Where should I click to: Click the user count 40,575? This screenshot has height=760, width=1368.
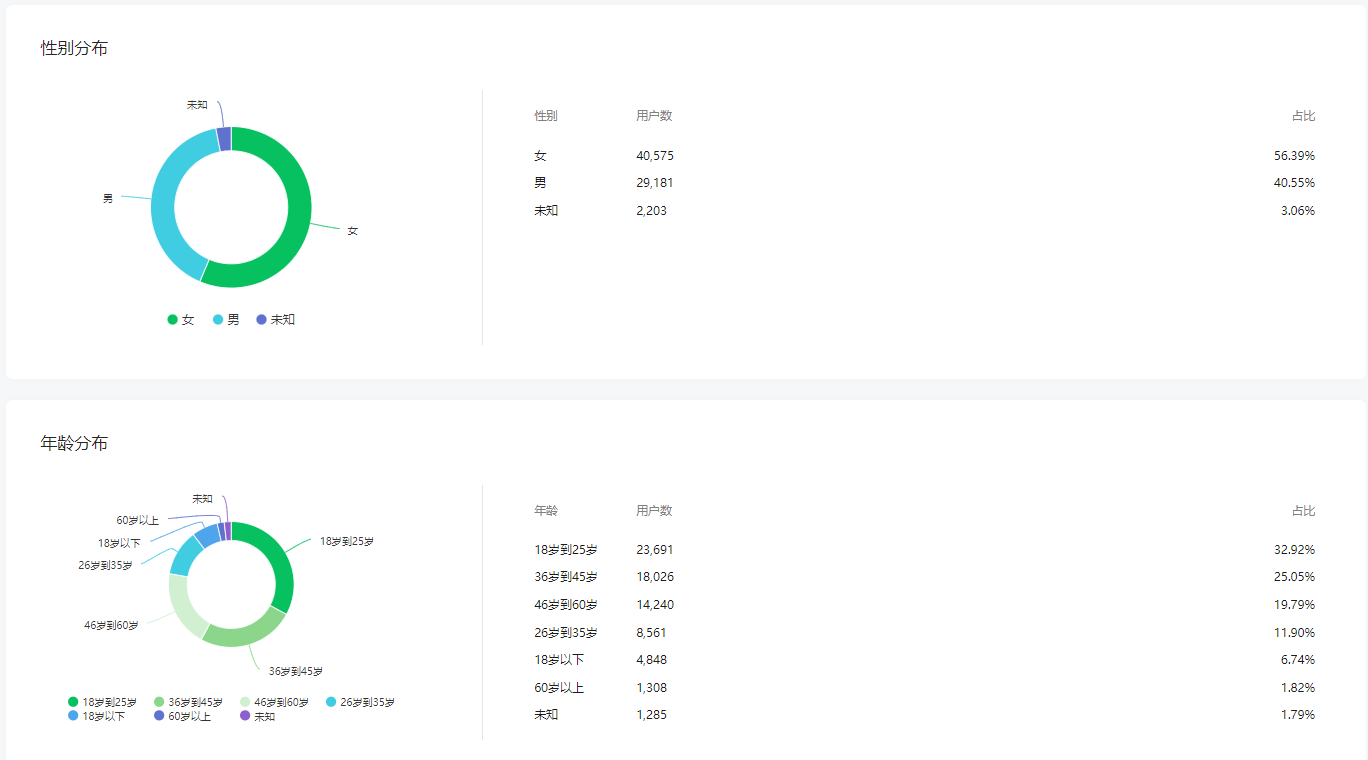[655, 156]
